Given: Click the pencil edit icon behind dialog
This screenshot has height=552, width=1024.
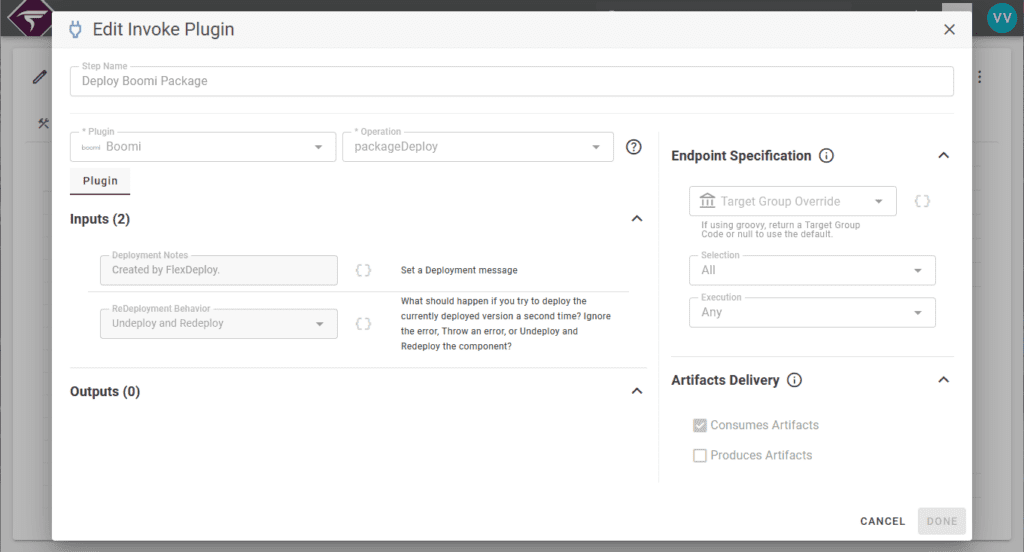Looking at the screenshot, I should pyautogui.click(x=40, y=77).
